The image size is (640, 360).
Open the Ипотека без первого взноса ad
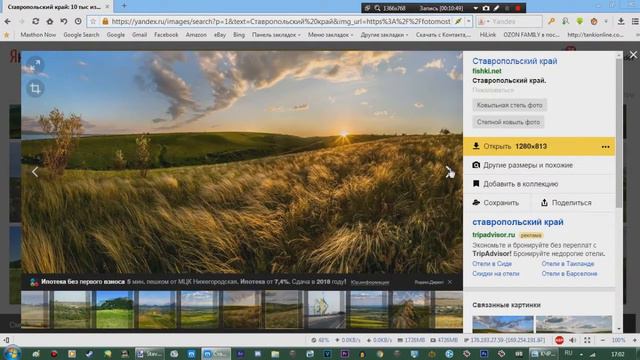tap(83, 282)
